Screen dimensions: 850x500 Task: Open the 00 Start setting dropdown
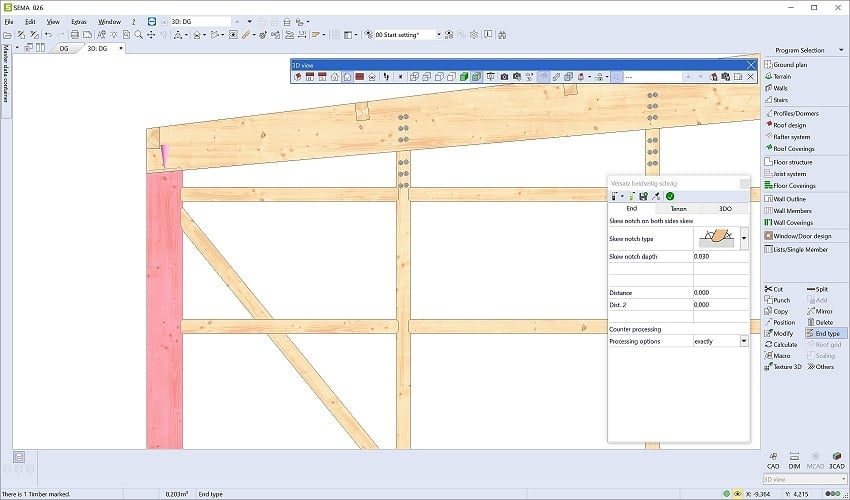click(437, 34)
